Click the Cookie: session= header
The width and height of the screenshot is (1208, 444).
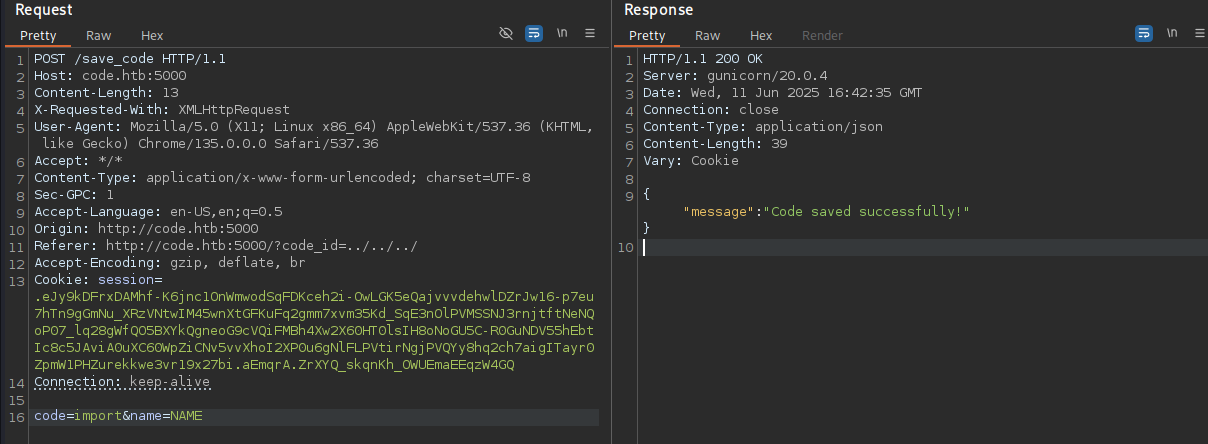point(98,279)
